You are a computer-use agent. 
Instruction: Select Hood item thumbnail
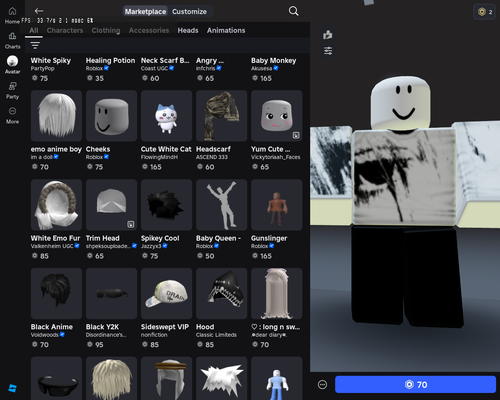coord(222,293)
